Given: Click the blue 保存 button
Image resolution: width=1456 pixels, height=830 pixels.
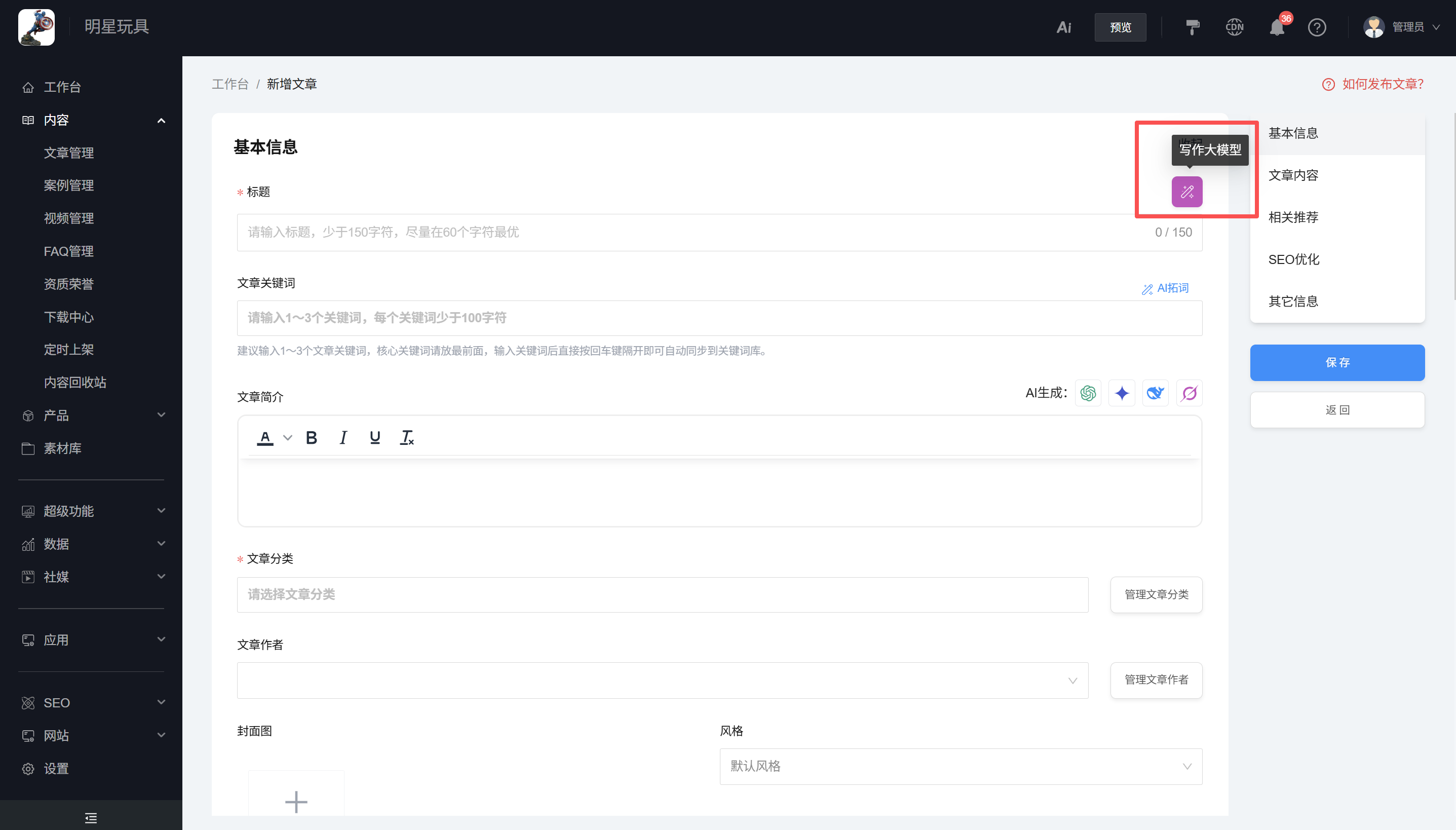Looking at the screenshot, I should pyautogui.click(x=1337, y=363).
